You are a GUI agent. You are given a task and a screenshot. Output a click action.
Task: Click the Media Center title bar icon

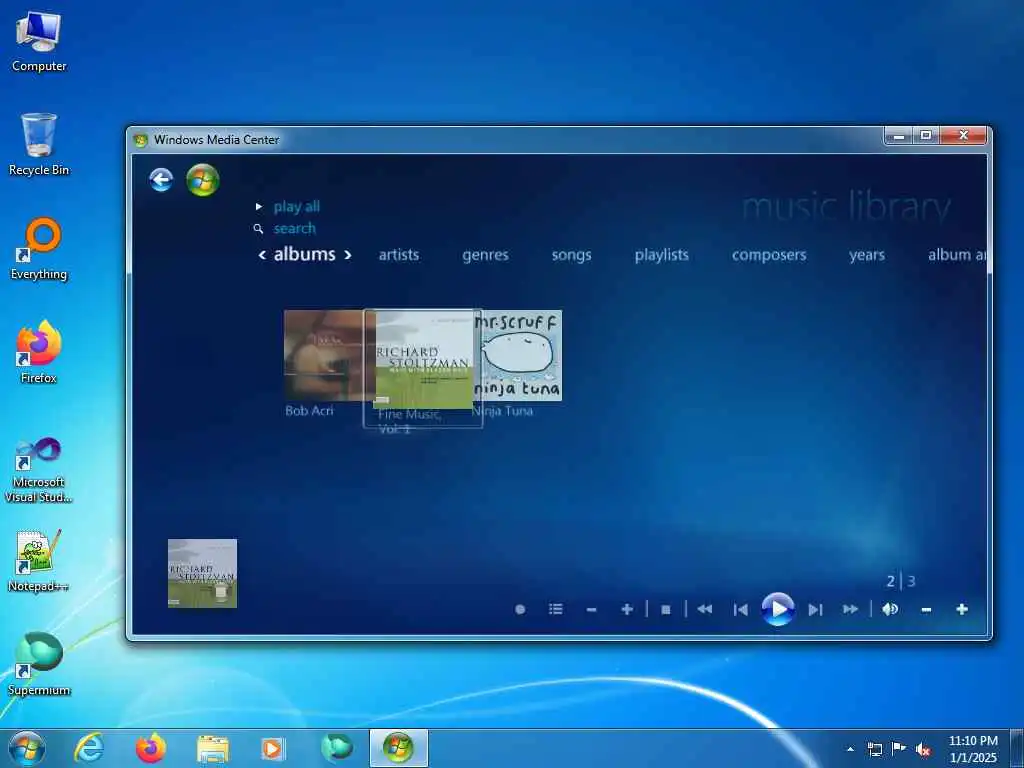[140, 140]
